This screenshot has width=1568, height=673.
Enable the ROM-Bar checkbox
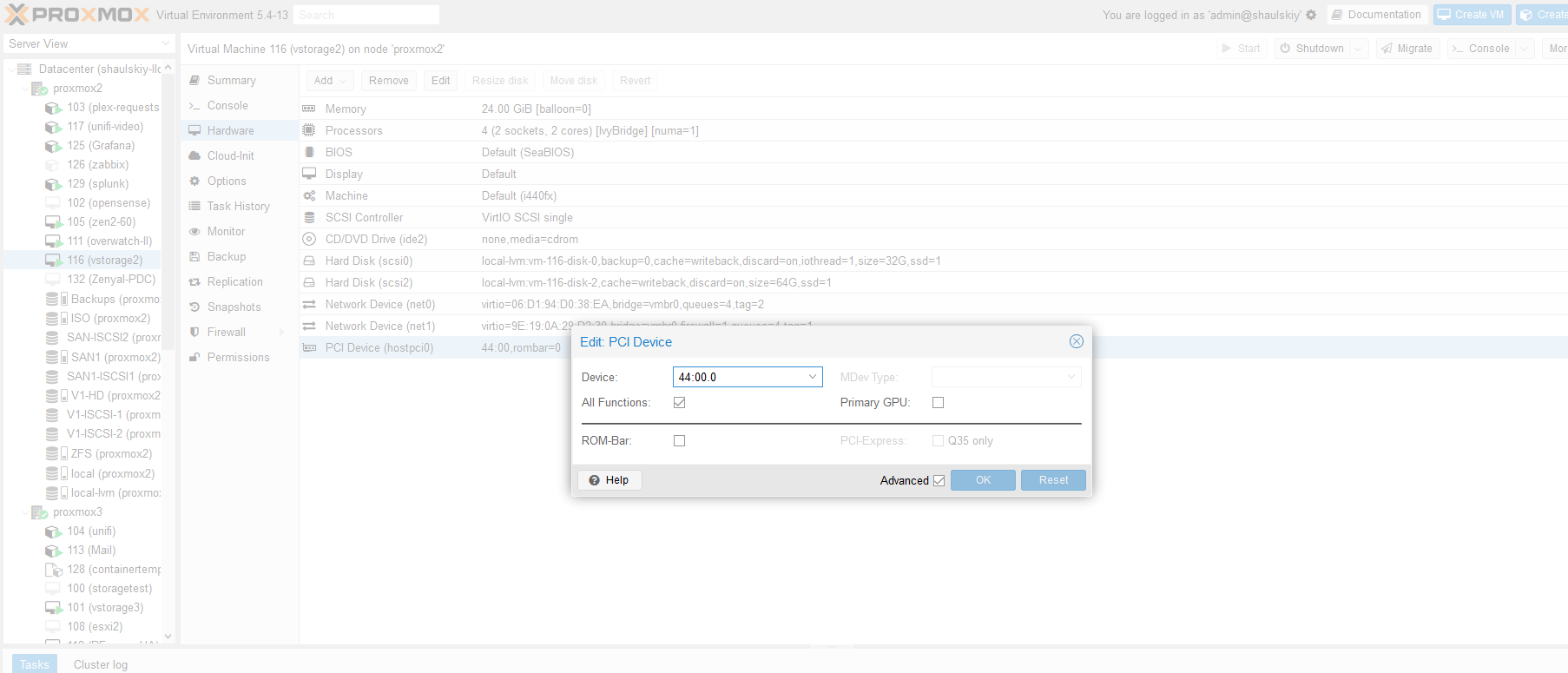point(680,441)
